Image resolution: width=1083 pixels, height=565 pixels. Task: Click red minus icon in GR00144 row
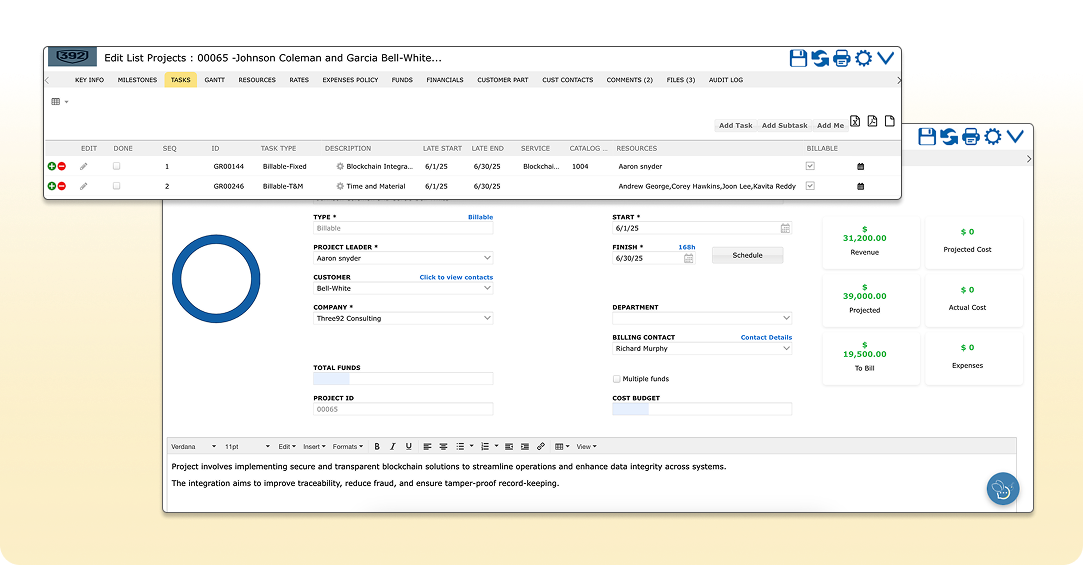61,166
